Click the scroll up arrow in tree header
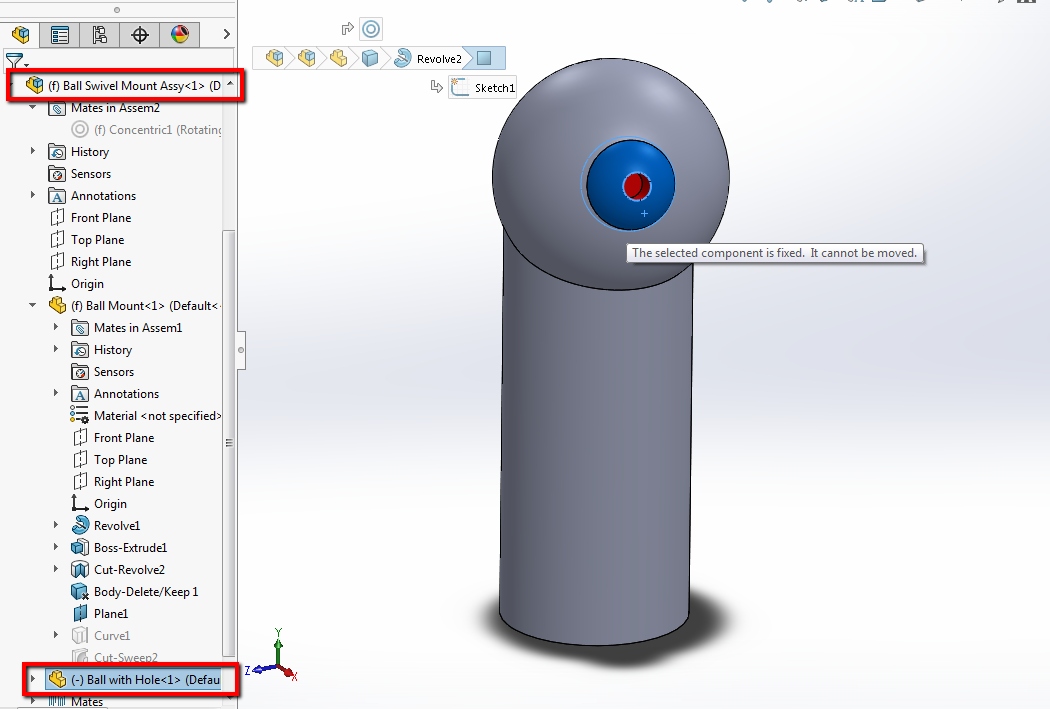Screen dimensions: 1050x709 230,84
